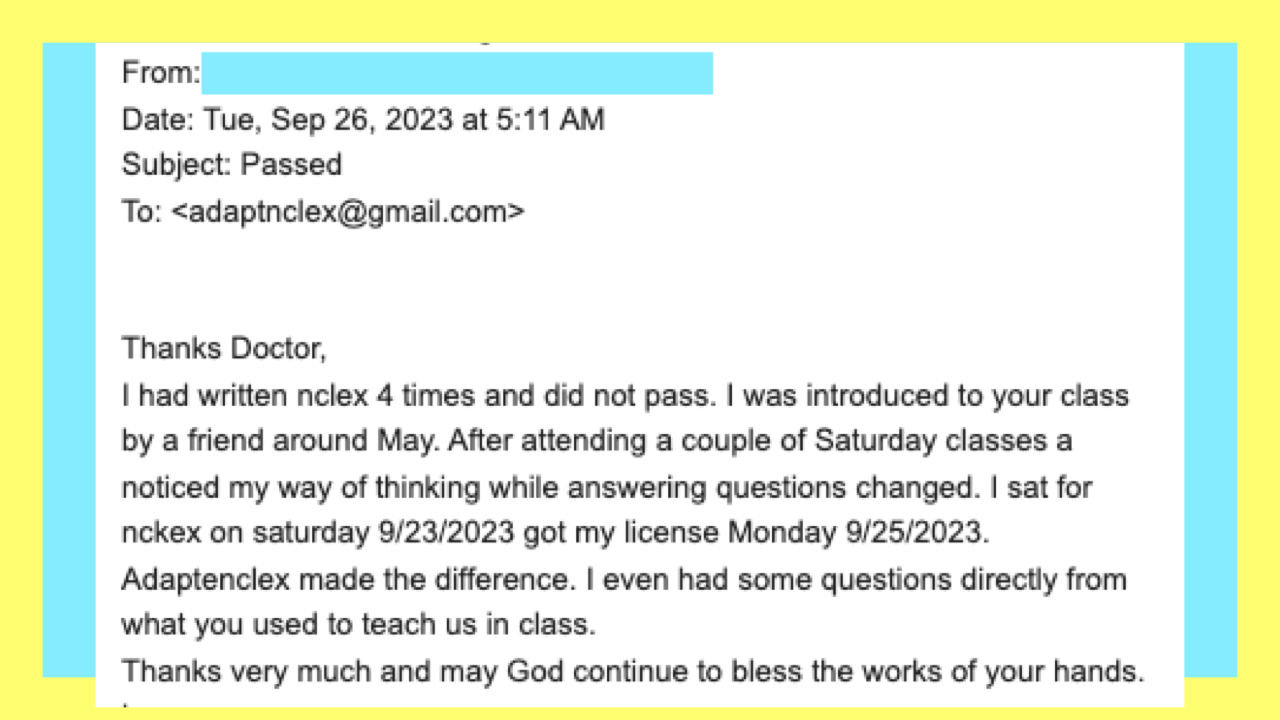Click the "From:" header label
This screenshot has height=720, width=1280.
point(161,73)
